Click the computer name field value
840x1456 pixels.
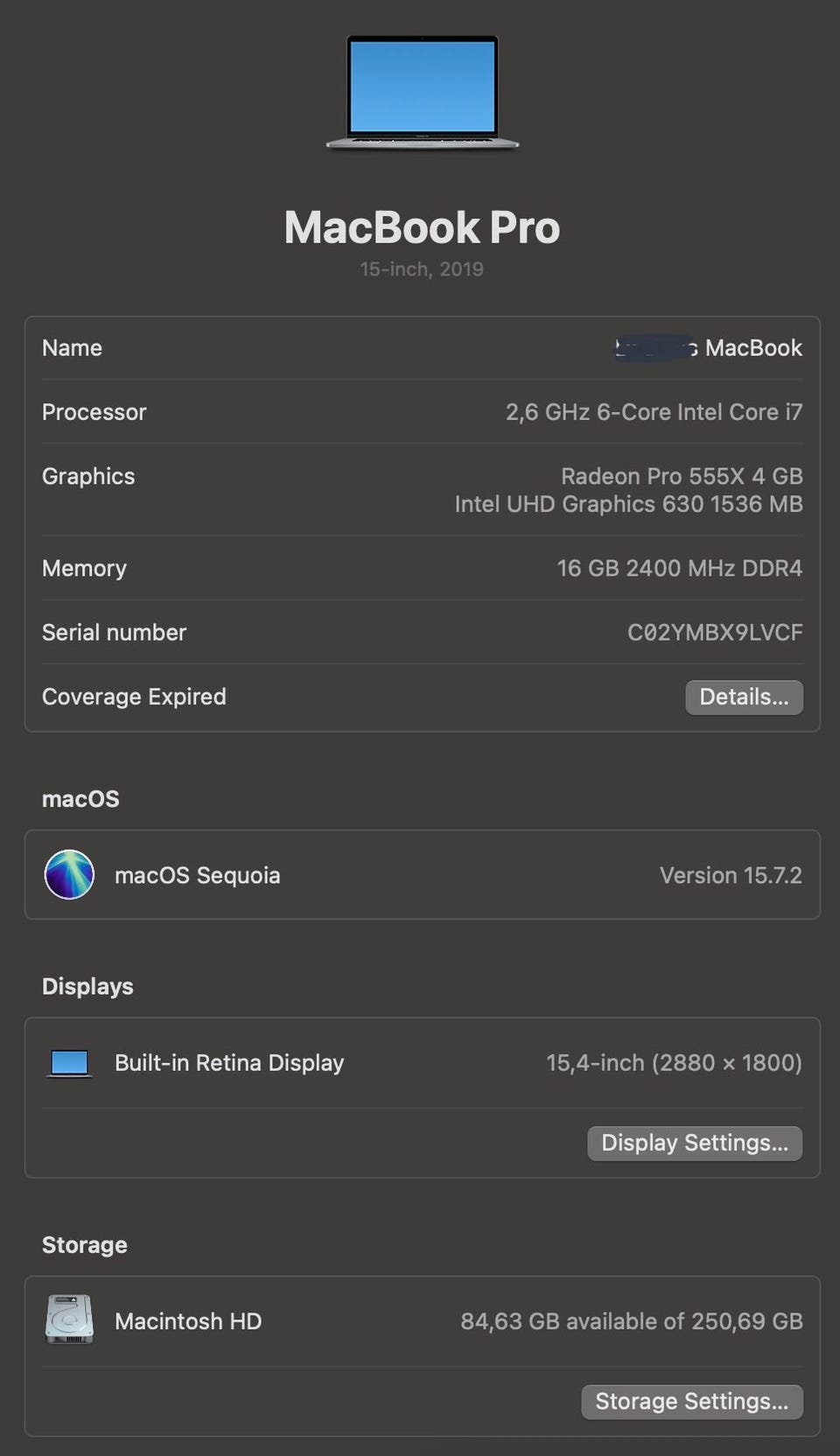point(709,348)
